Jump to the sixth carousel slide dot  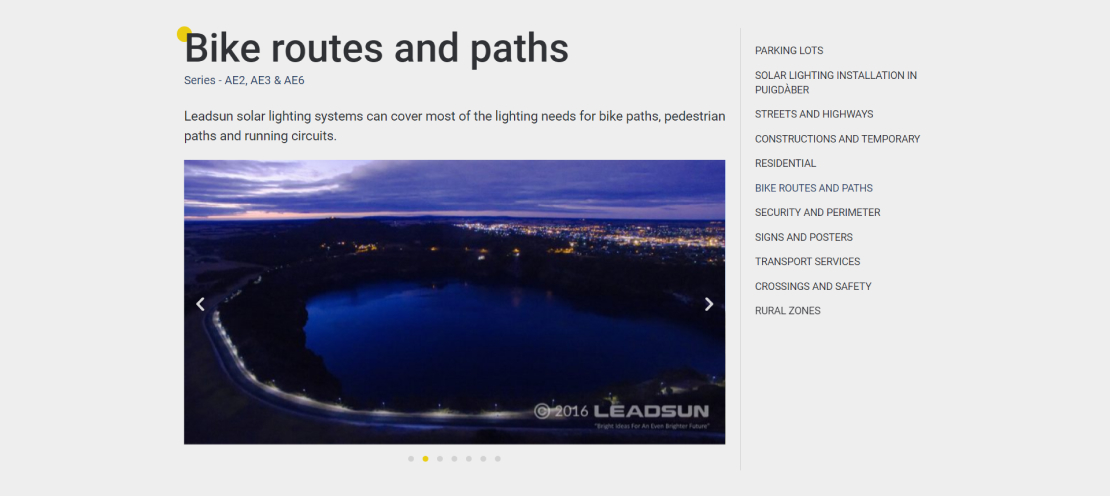[483, 459]
